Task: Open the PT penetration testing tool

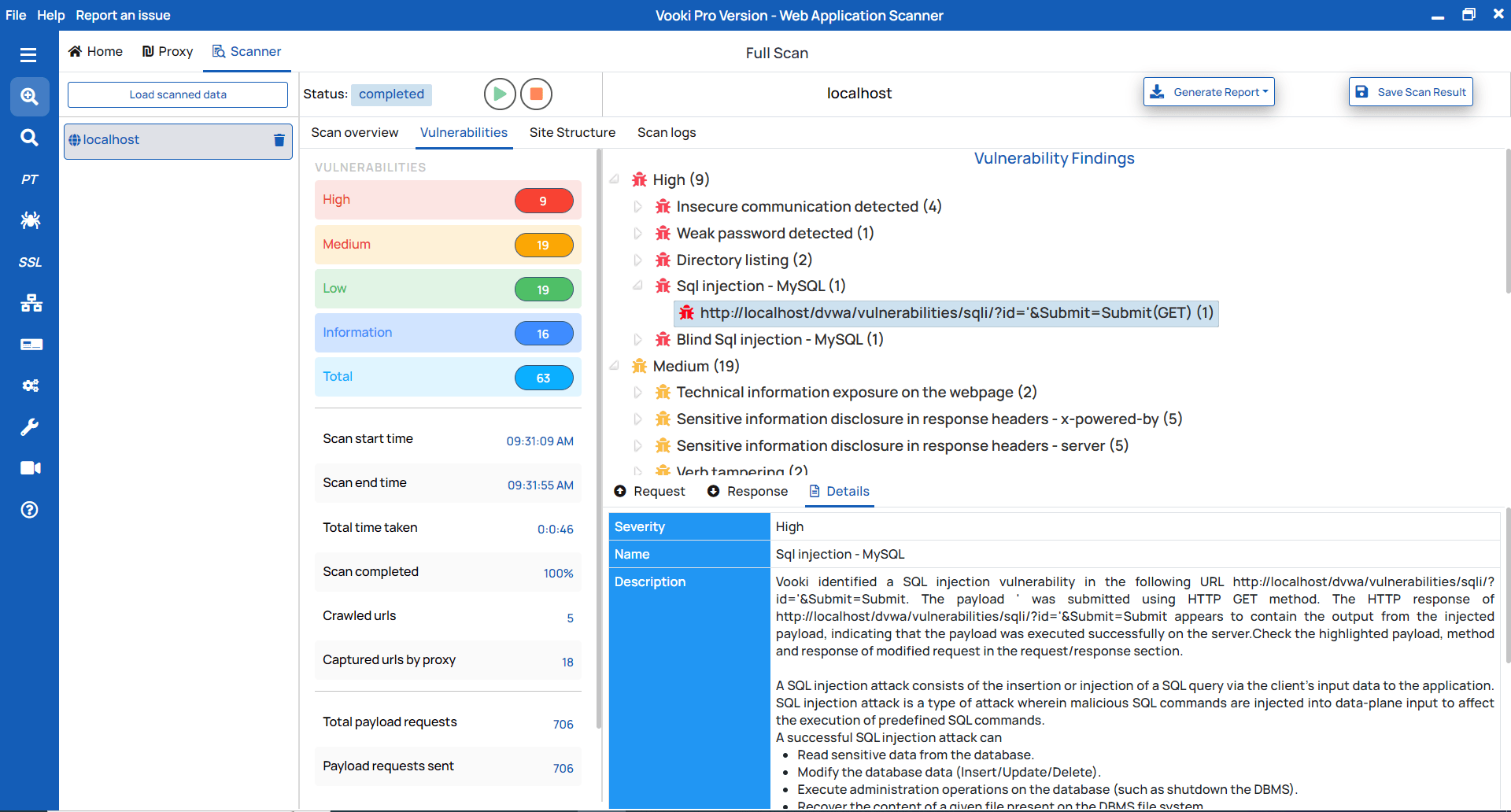Action: click(29, 179)
